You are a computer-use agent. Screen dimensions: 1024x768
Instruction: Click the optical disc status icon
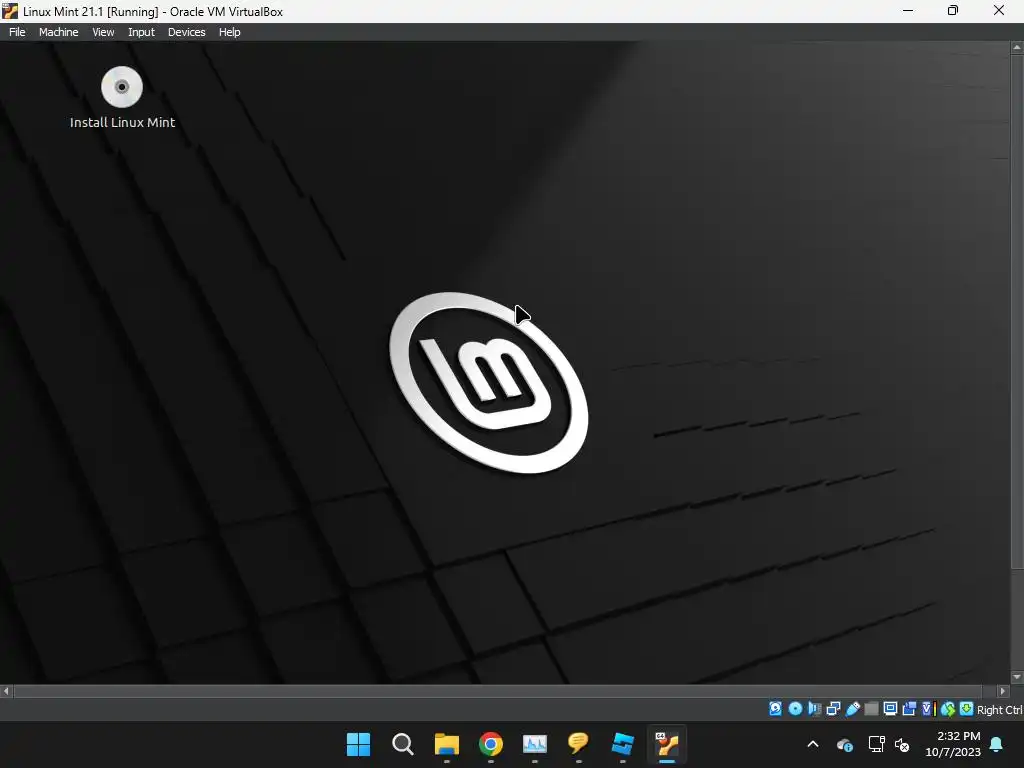pyautogui.click(x=795, y=709)
